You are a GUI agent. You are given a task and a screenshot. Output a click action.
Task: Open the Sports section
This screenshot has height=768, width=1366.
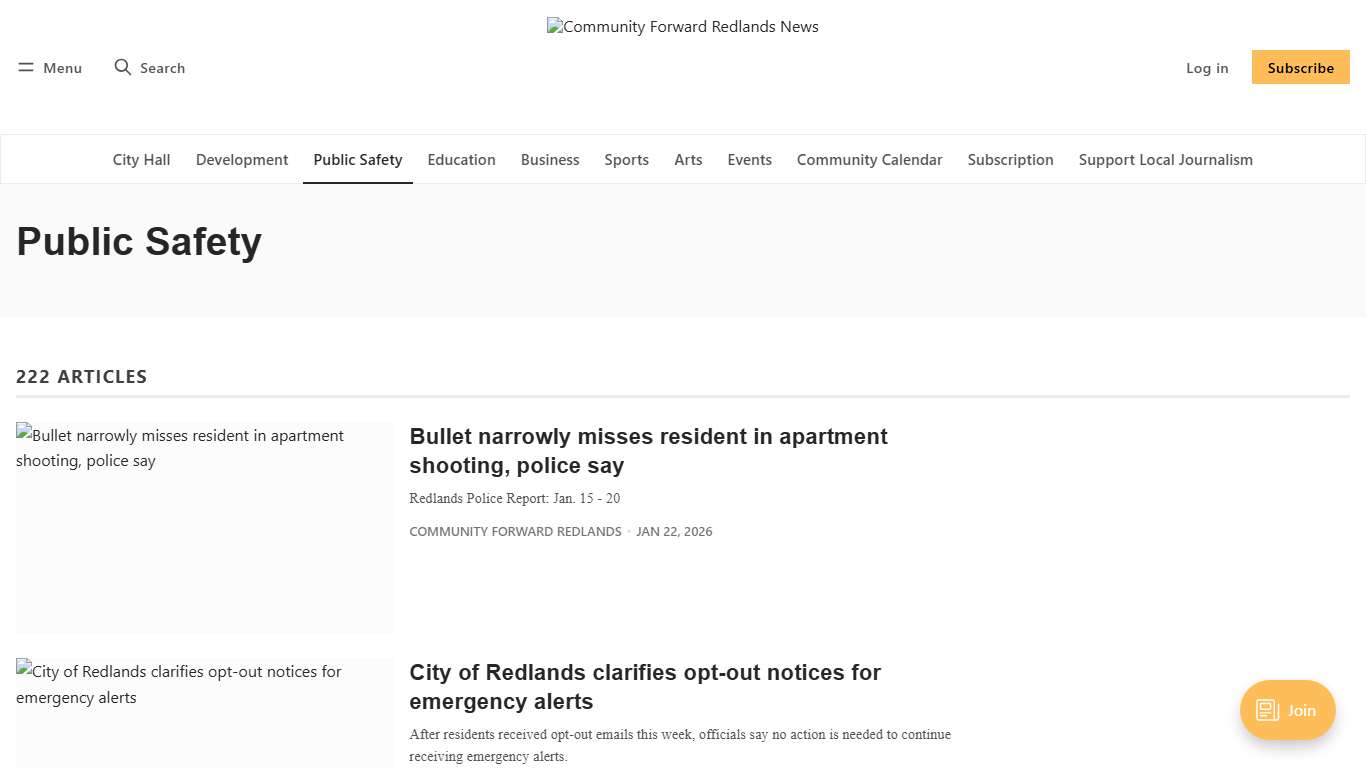pyautogui.click(x=626, y=159)
